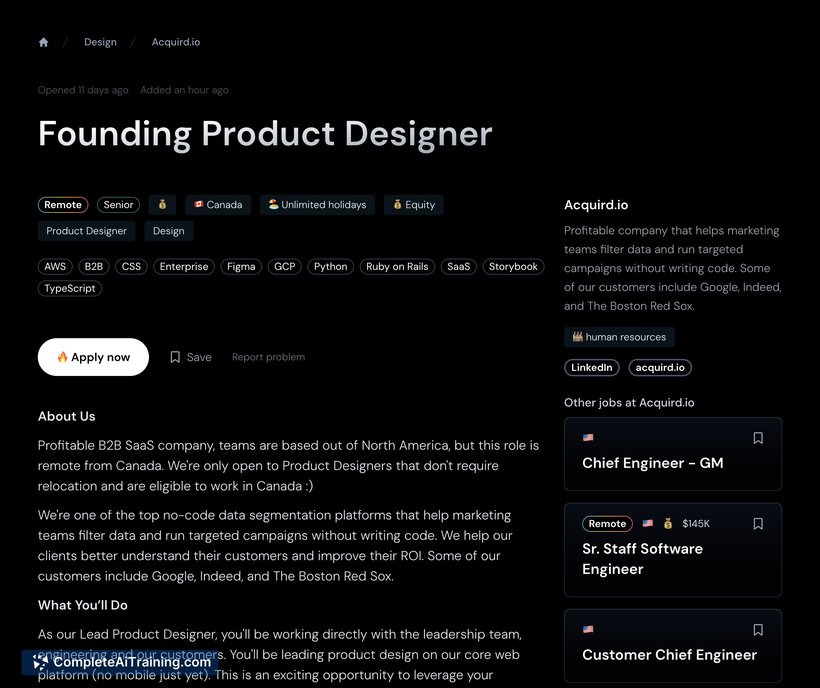
Task: Click the US flag on Customer Chief Engineer card
Action: point(588,629)
